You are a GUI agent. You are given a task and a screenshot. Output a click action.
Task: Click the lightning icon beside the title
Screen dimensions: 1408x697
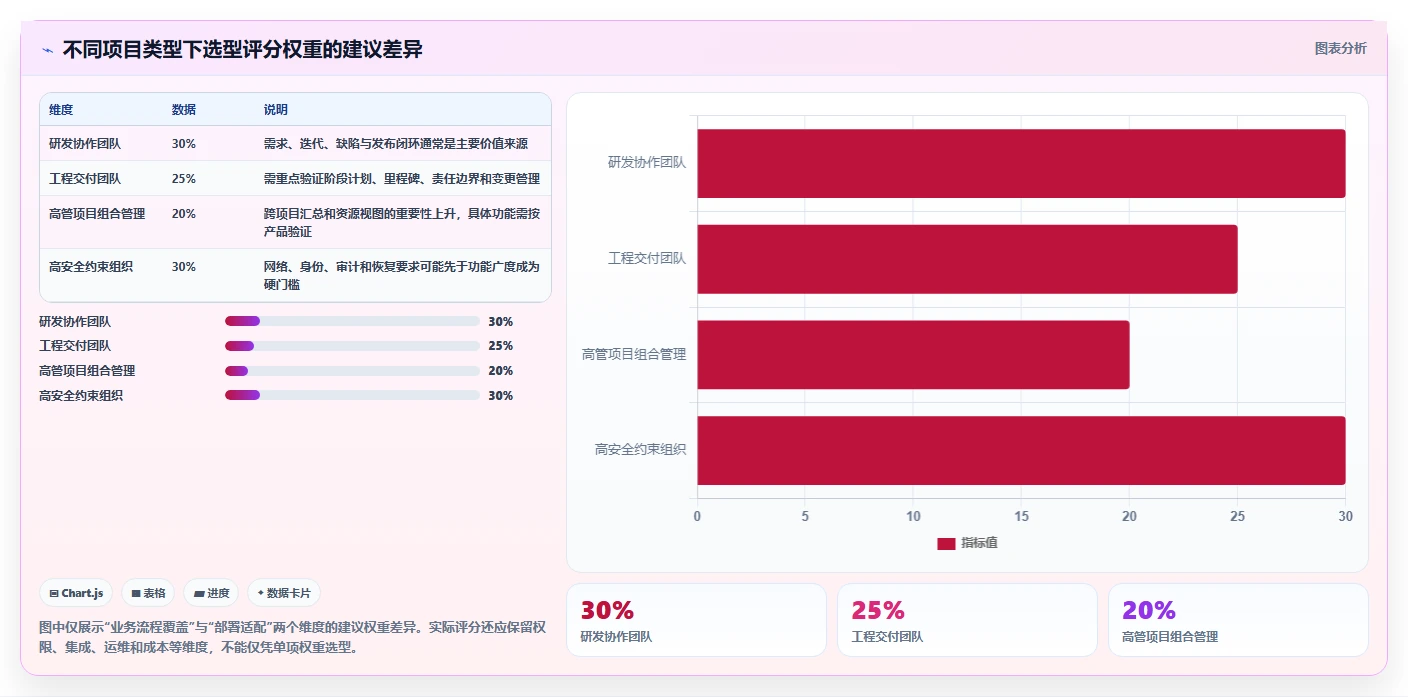pos(47,50)
